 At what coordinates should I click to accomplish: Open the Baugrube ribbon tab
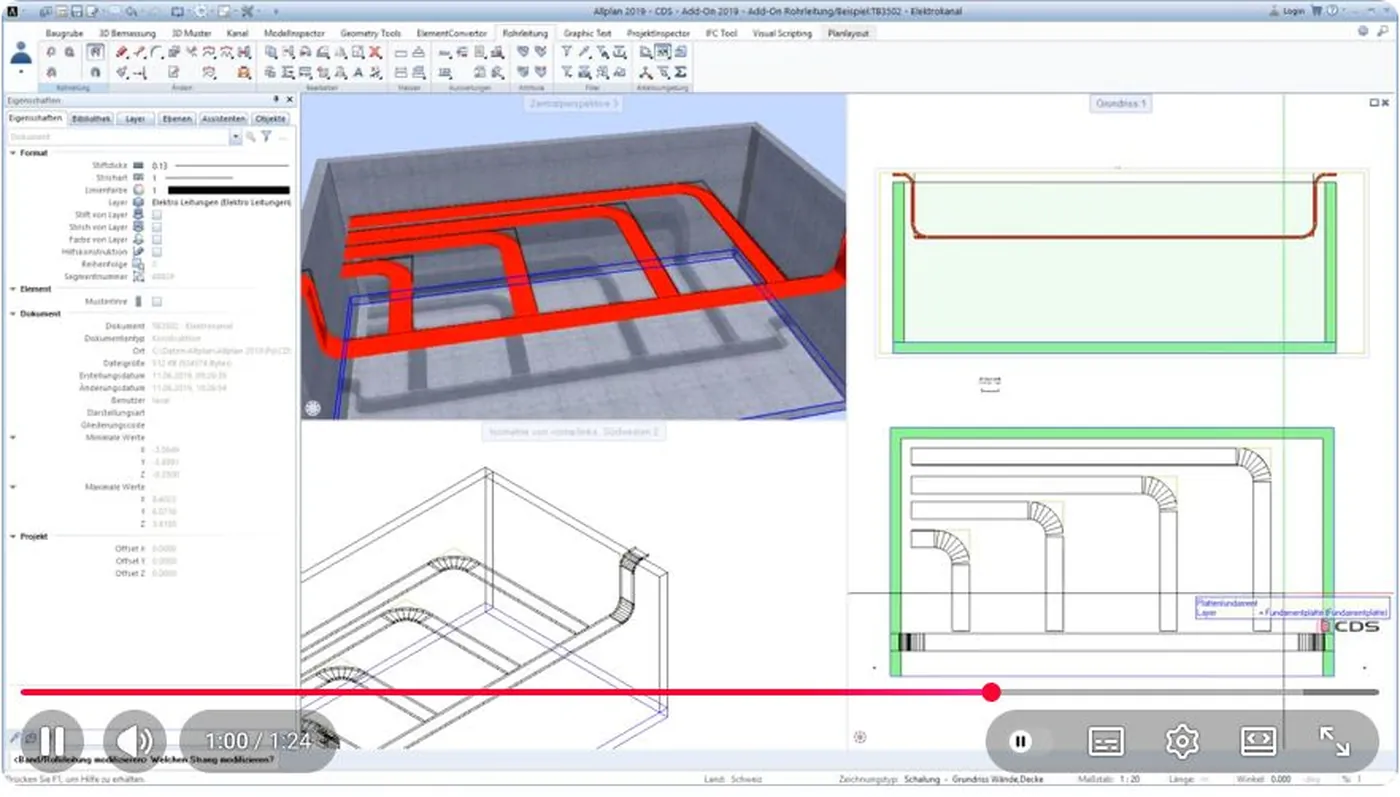66,33
